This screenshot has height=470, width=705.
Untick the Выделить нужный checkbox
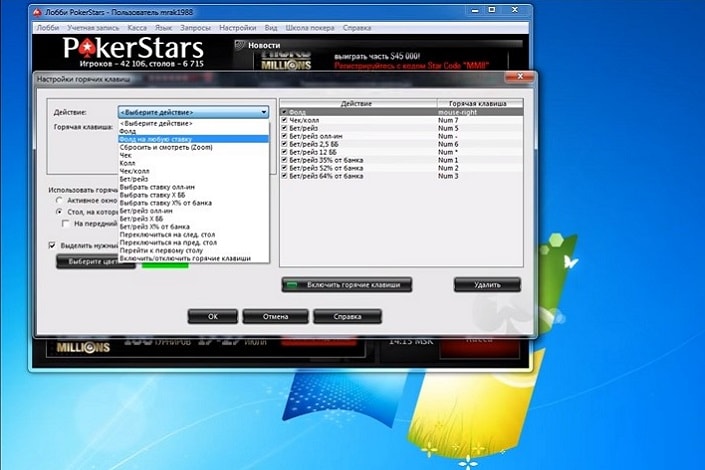tap(52, 245)
